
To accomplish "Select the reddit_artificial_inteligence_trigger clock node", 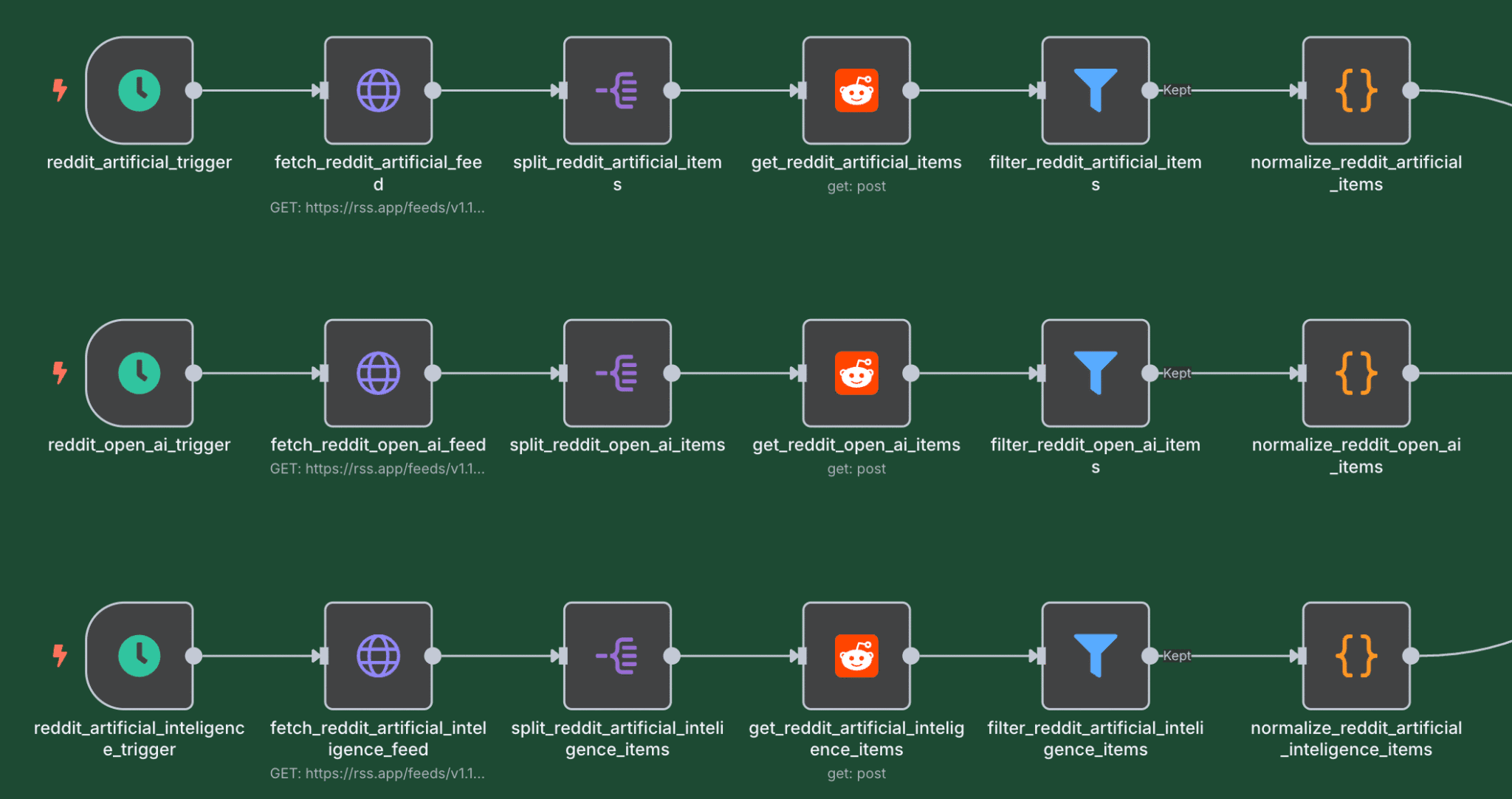I will [140, 656].
